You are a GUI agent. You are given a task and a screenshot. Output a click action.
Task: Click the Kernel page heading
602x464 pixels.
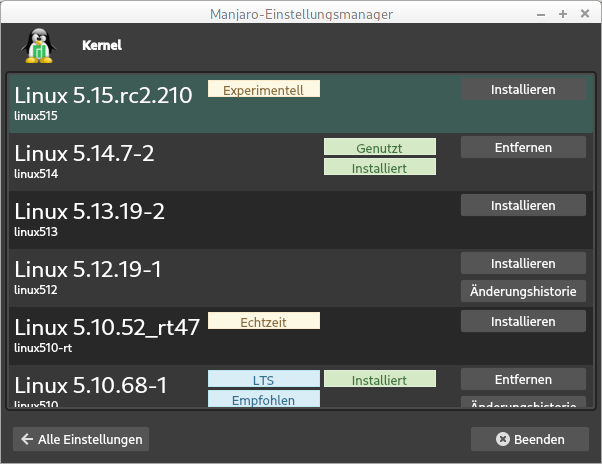click(102, 45)
